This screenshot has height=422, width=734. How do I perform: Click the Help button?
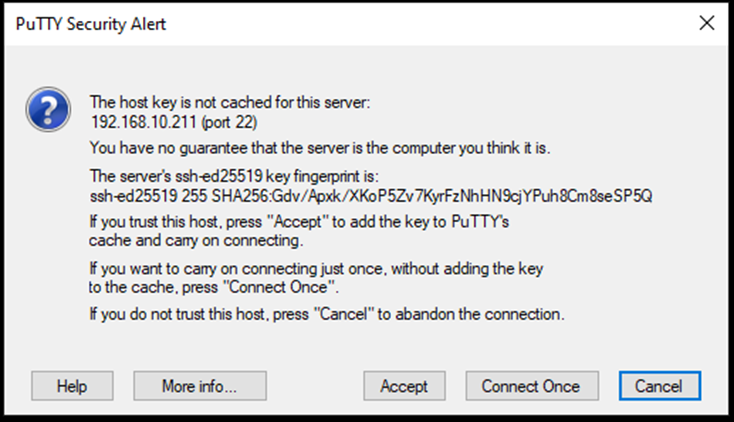[72, 386]
